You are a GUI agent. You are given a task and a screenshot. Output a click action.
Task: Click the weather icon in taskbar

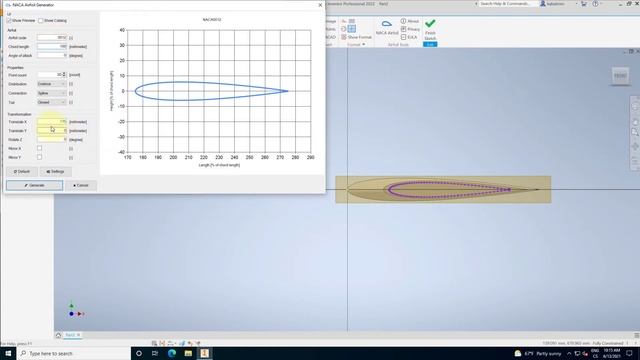coord(518,353)
